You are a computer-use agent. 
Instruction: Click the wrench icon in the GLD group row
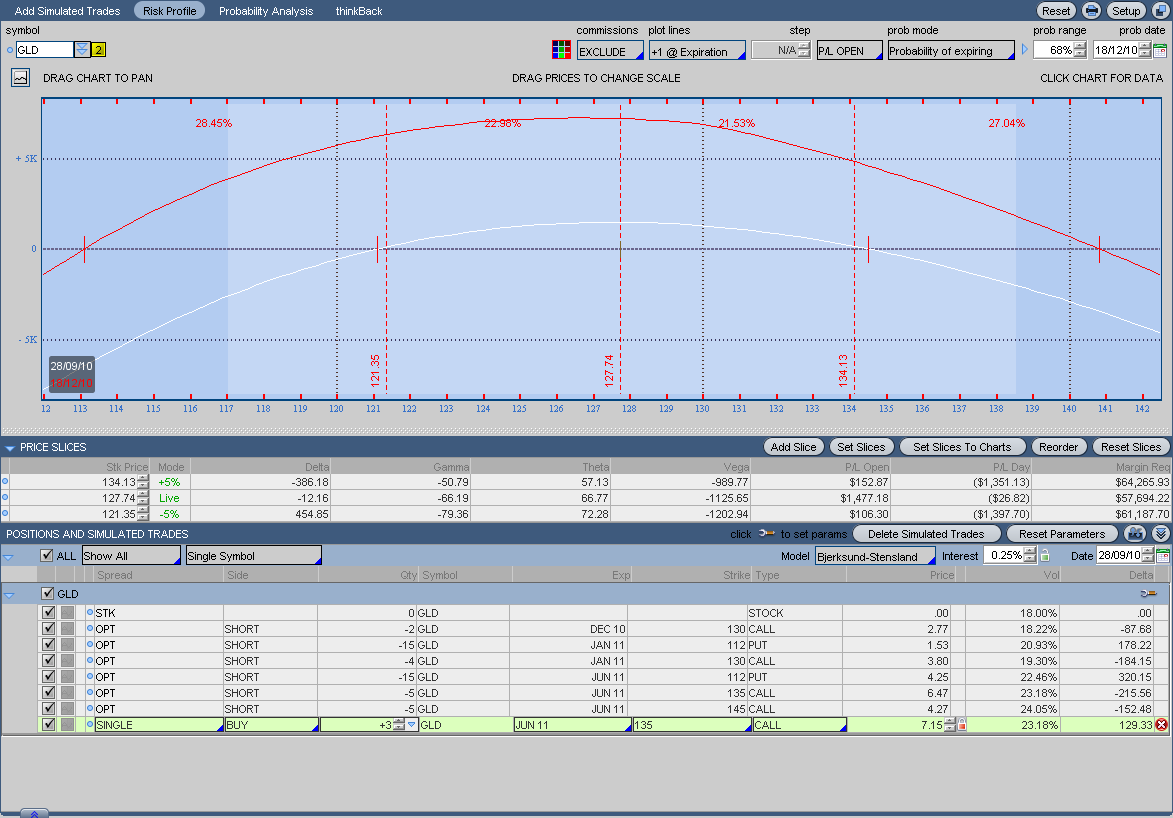coord(1147,594)
